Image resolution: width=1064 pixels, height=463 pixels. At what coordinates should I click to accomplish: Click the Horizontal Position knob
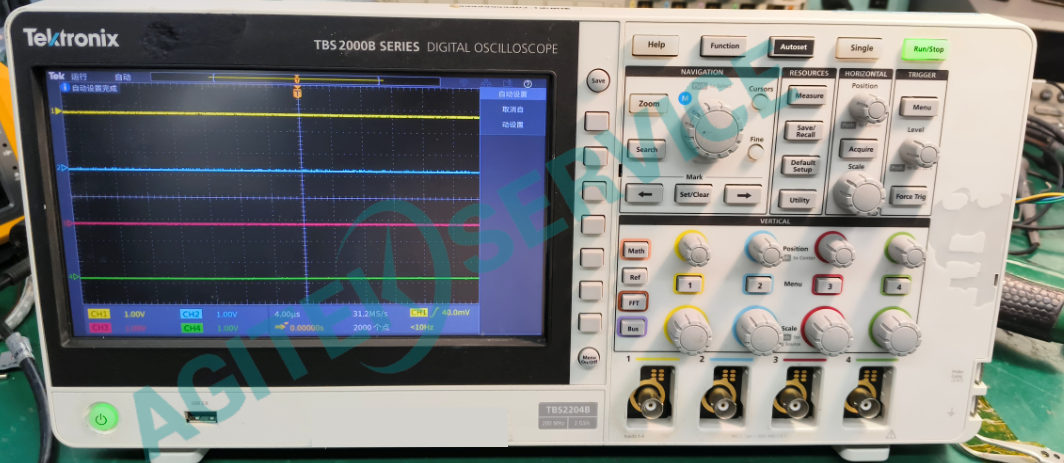(x=868, y=109)
